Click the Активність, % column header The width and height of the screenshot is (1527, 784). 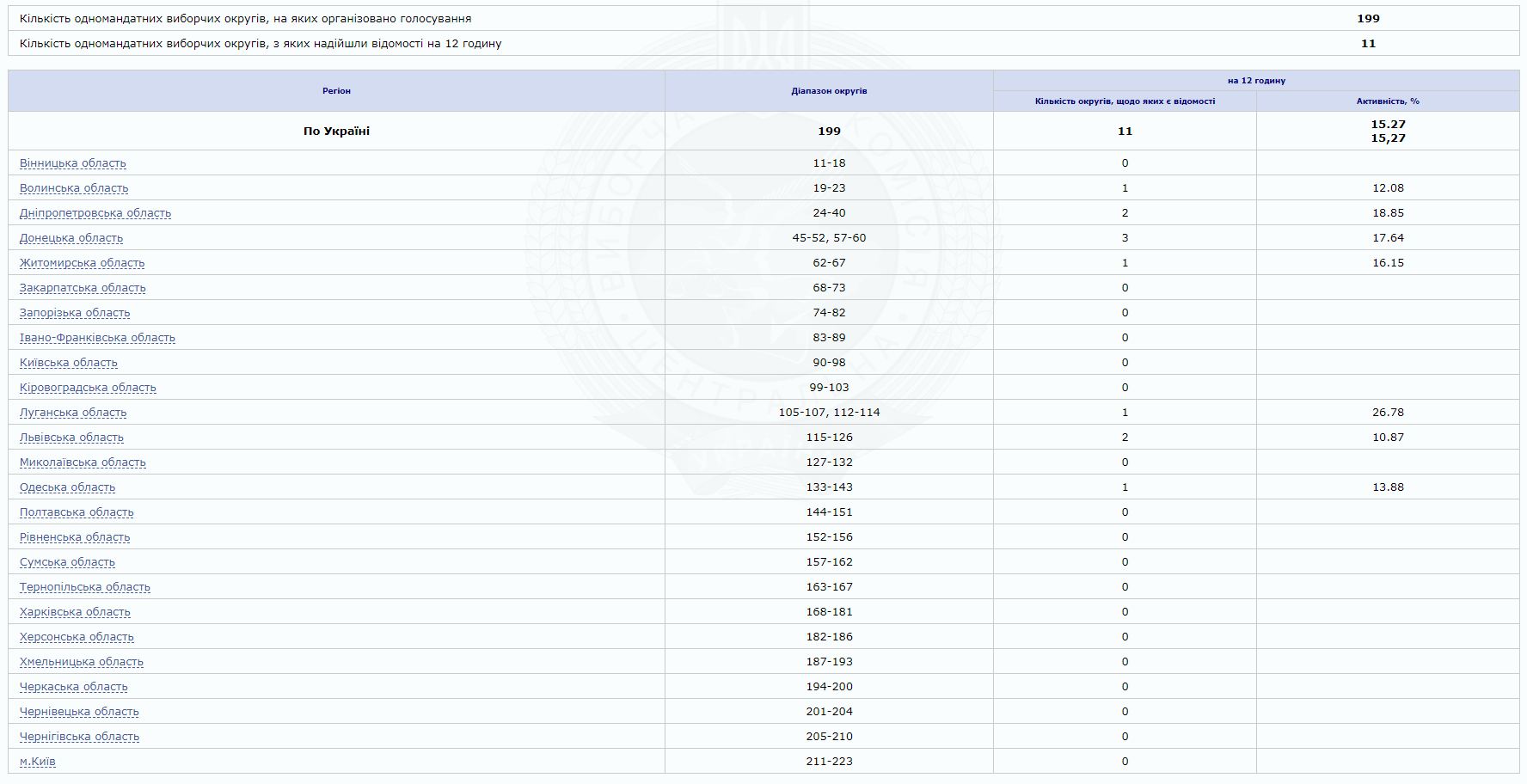coord(1388,101)
